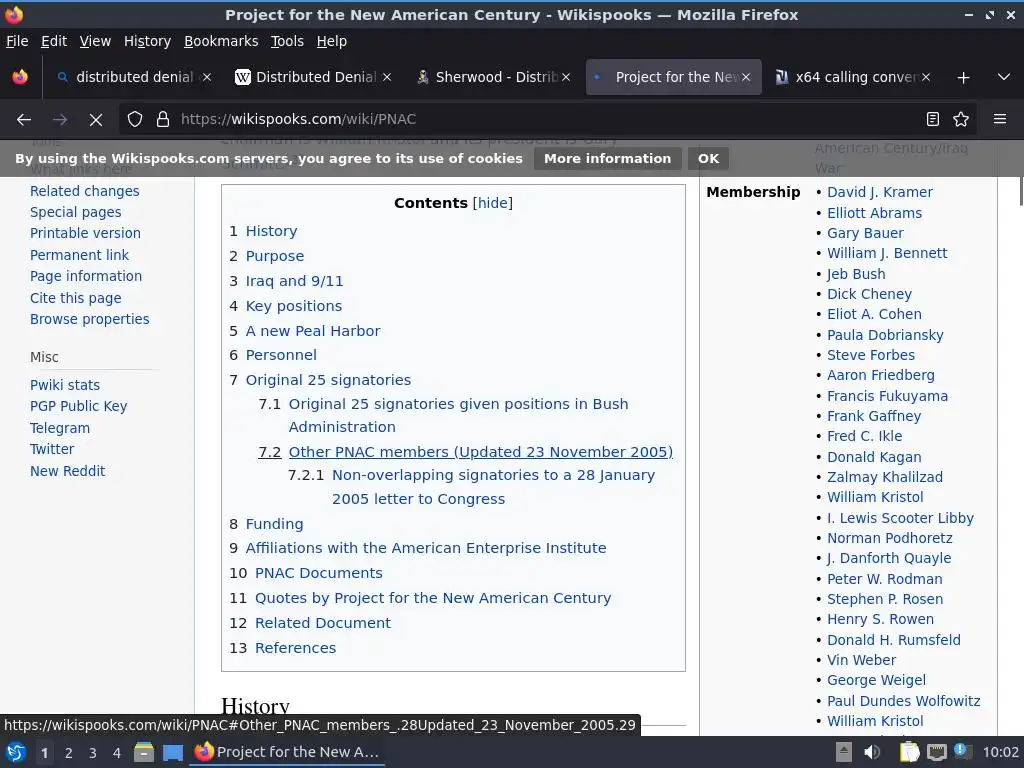Open PGP Public Key link
The image size is (1024, 768).
click(x=78, y=406)
